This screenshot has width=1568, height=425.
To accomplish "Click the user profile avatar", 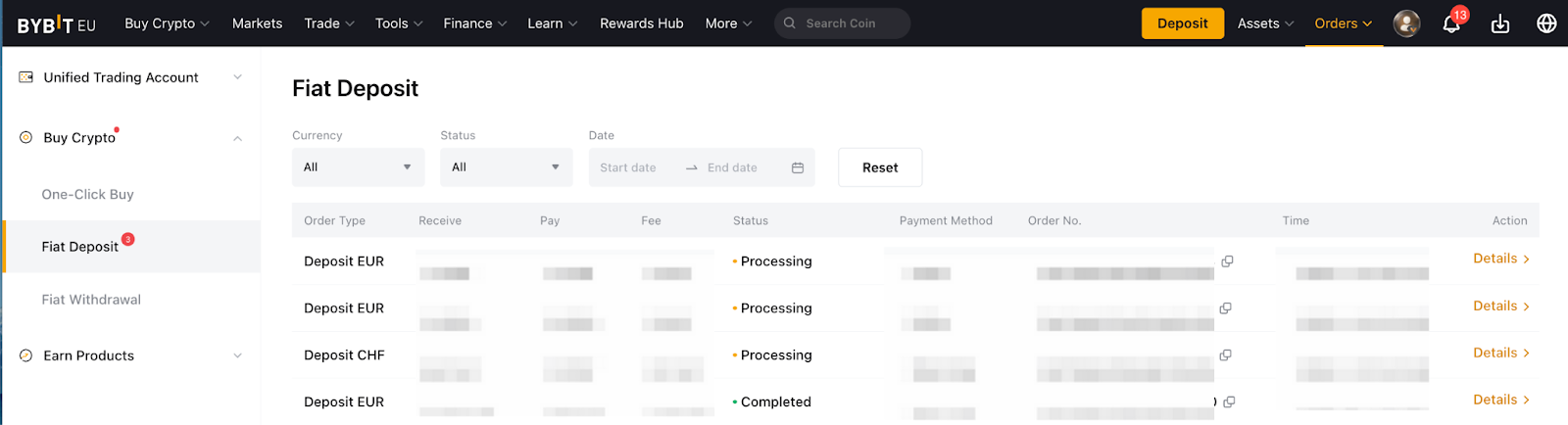I will (x=1406, y=24).
